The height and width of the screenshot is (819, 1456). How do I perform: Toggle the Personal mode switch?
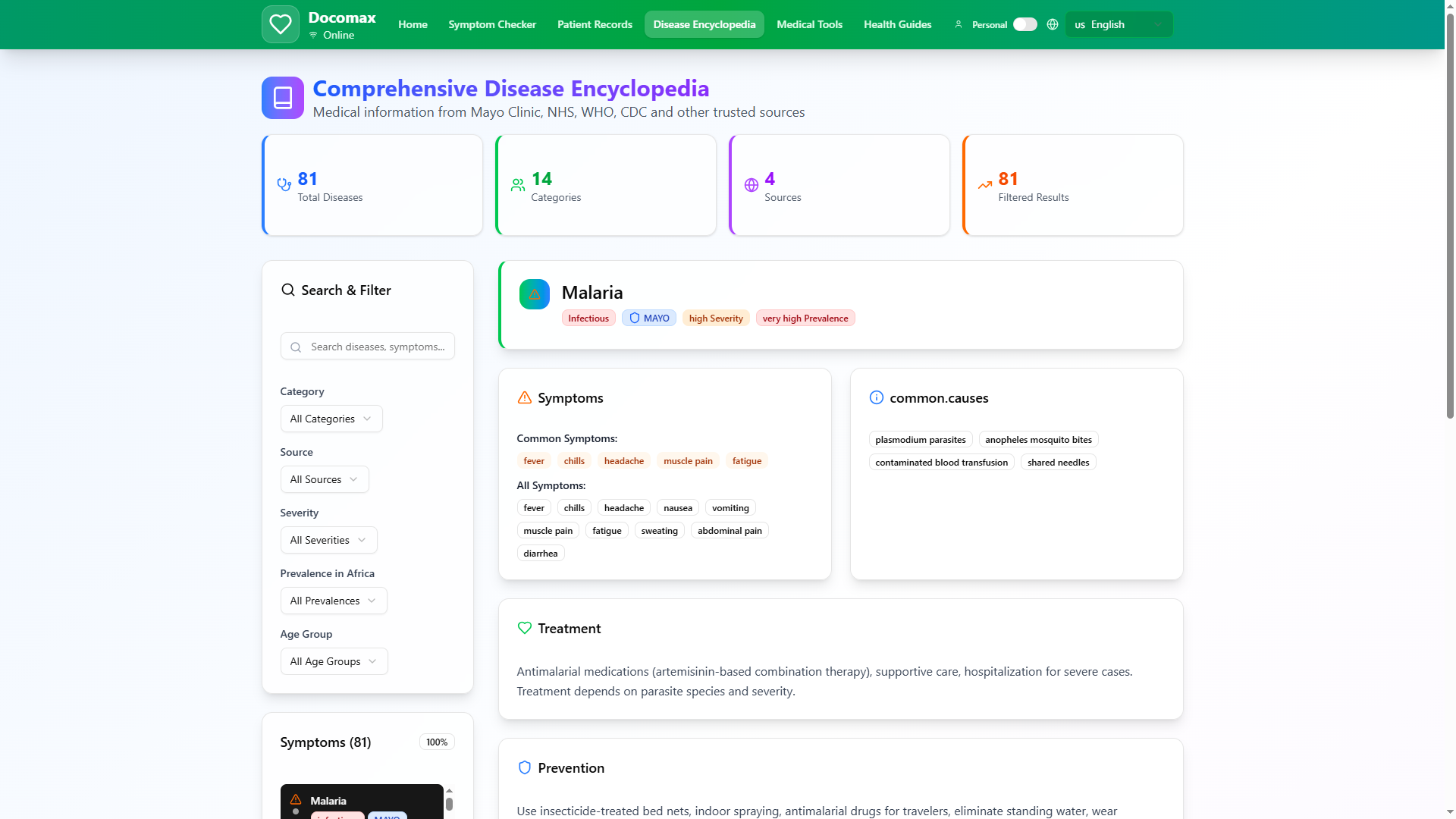tap(1025, 24)
